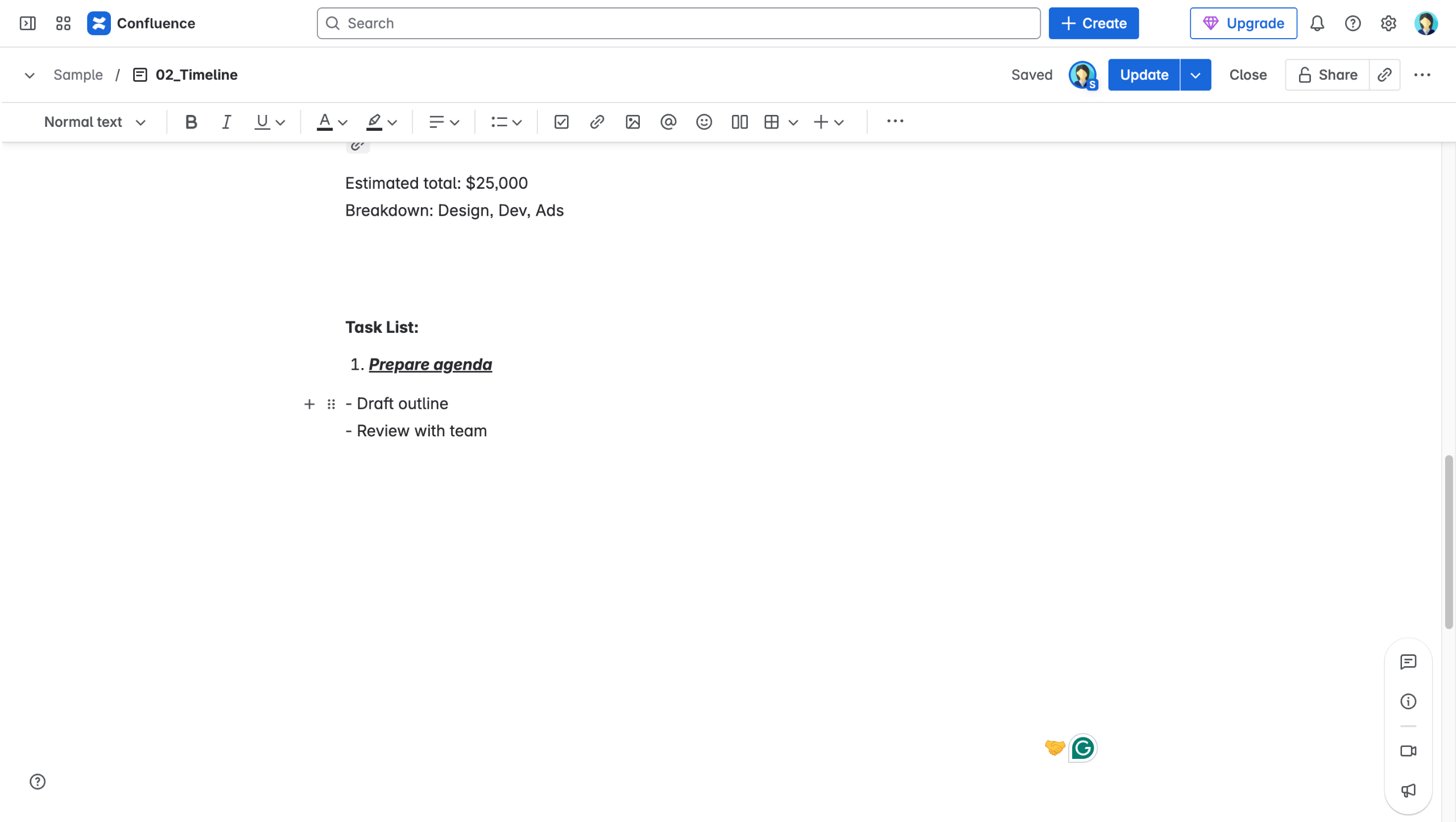Expand the text alignment options
The width and height of the screenshot is (1456, 822).
tap(444, 122)
